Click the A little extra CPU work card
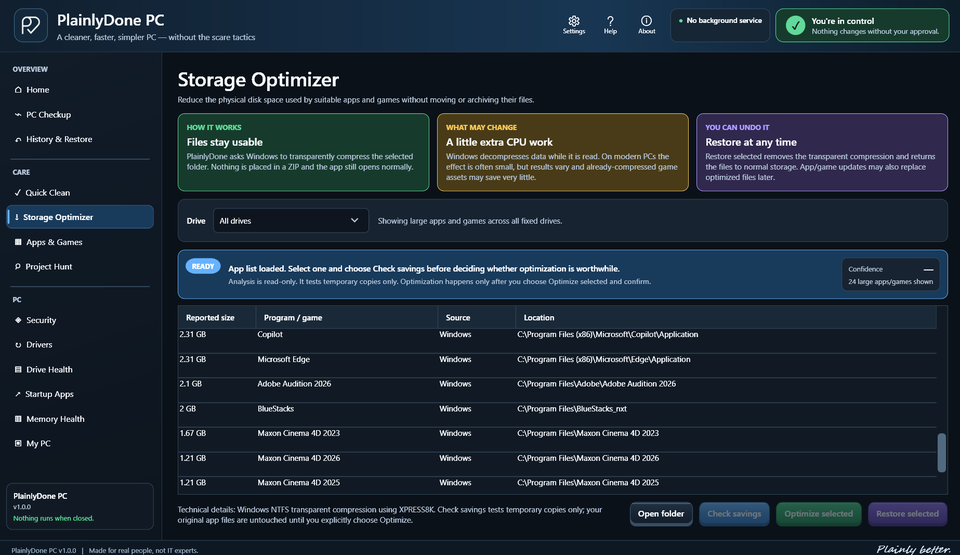The width and height of the screenshot is (960, 555). tap(563, 152)
